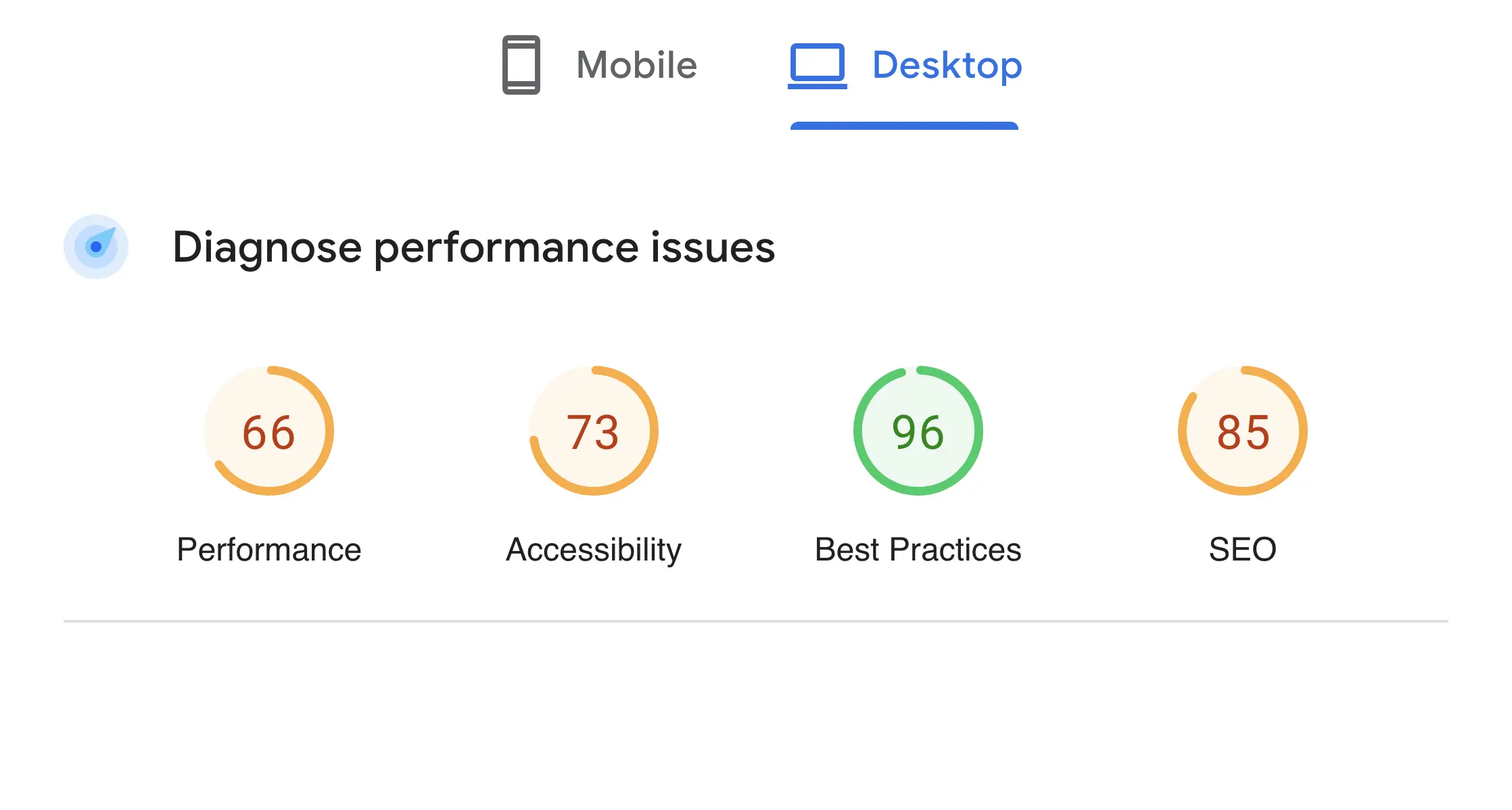Click the blue Lighthouse diagnose icon
1512x810 pixels.
96,247
